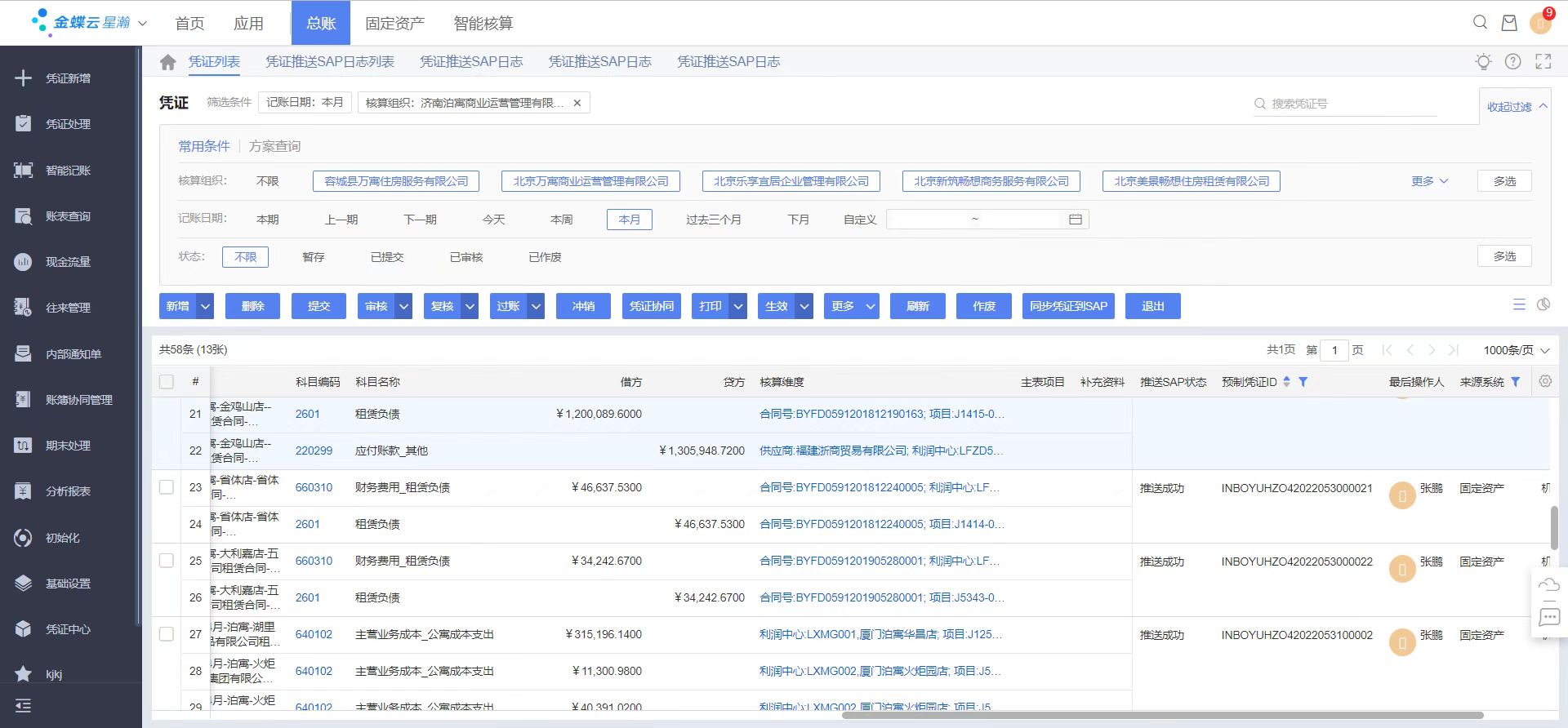This screenshot has height=728, width=1568.
Task: Click the home icon beside 凭证列表 tab
Action: click(168, 62)
